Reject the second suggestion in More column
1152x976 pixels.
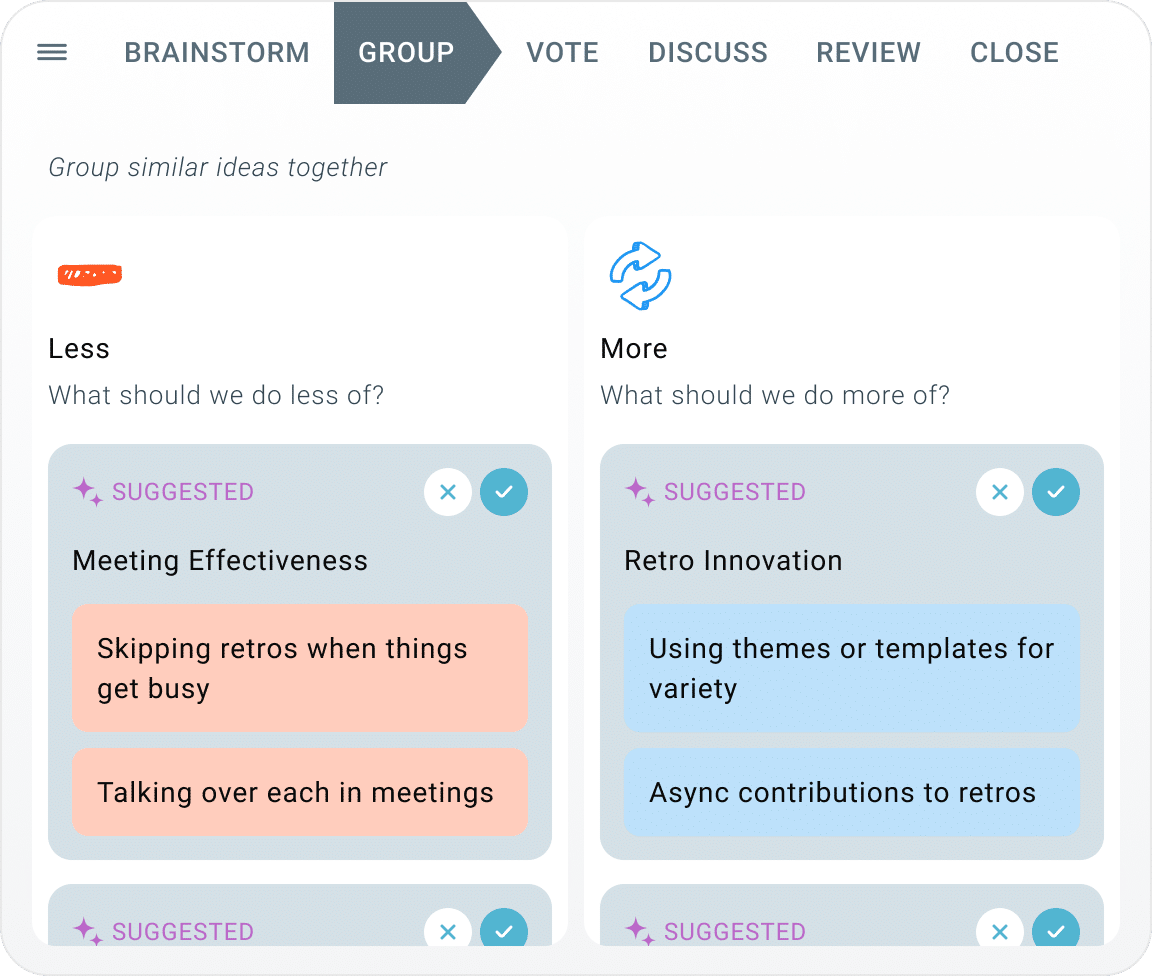point(1000,931)
